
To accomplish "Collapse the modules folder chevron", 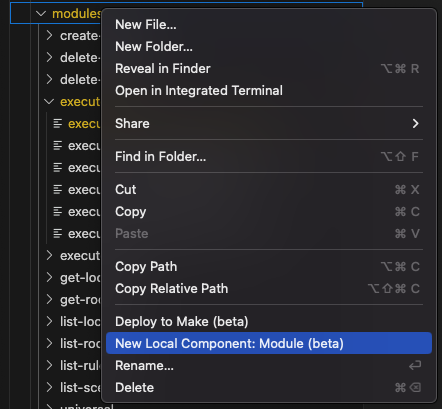I will click(41, 14).
